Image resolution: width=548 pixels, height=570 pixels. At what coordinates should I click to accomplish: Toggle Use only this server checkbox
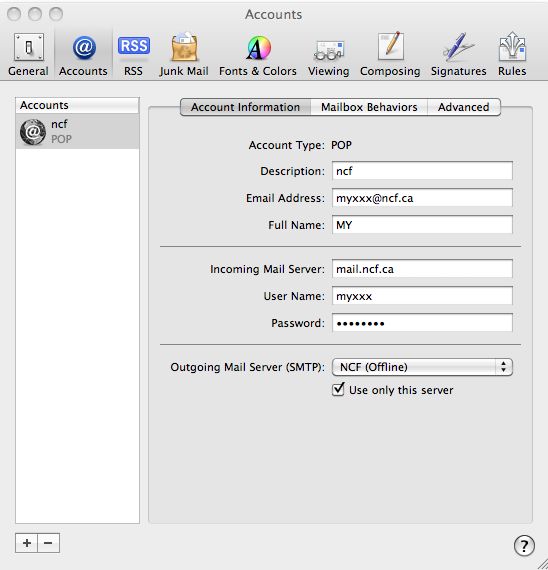pyautogui.click(x=338, y=390)
